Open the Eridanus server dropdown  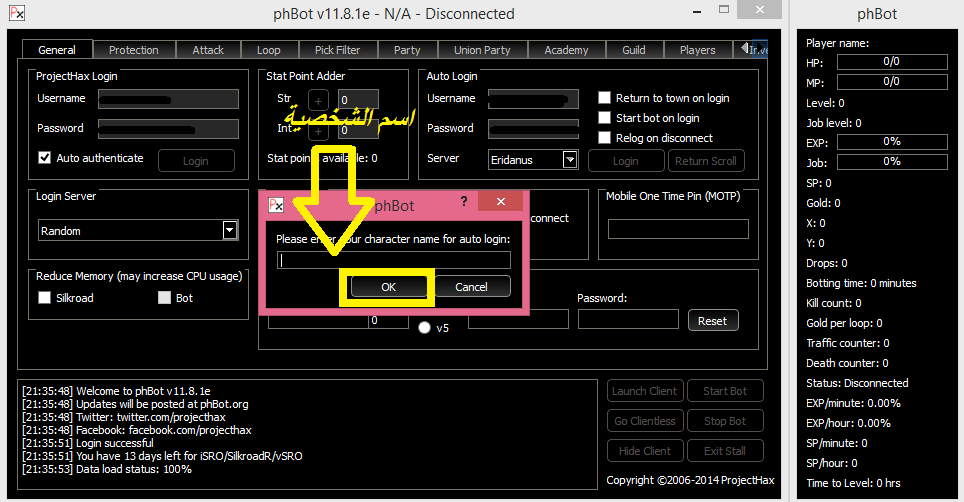[570, 160]
